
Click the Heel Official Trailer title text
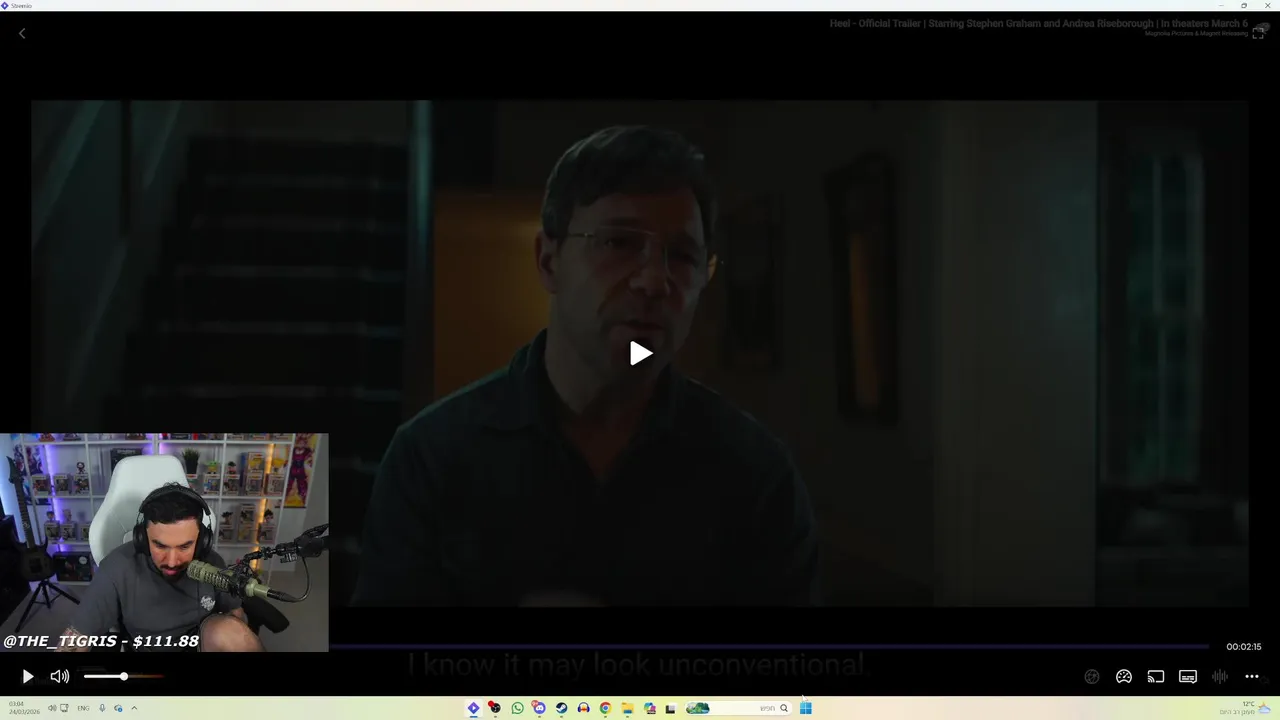pyautogui.click(x=1038, y=23)
